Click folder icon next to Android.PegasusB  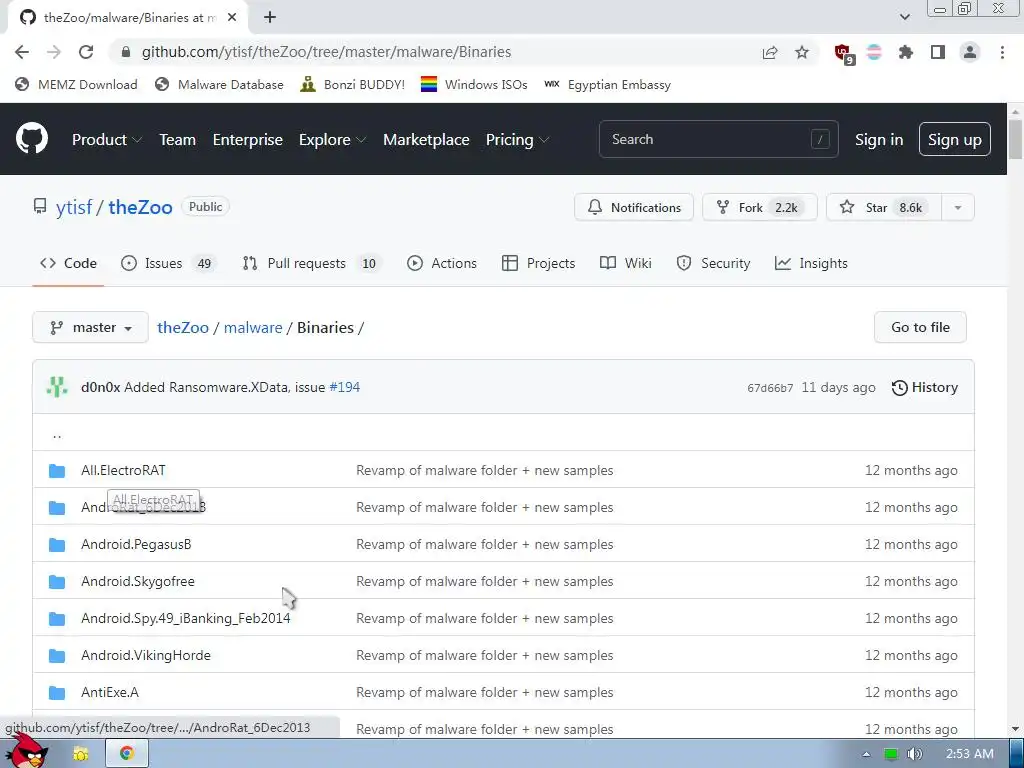[x=57, y=545]
